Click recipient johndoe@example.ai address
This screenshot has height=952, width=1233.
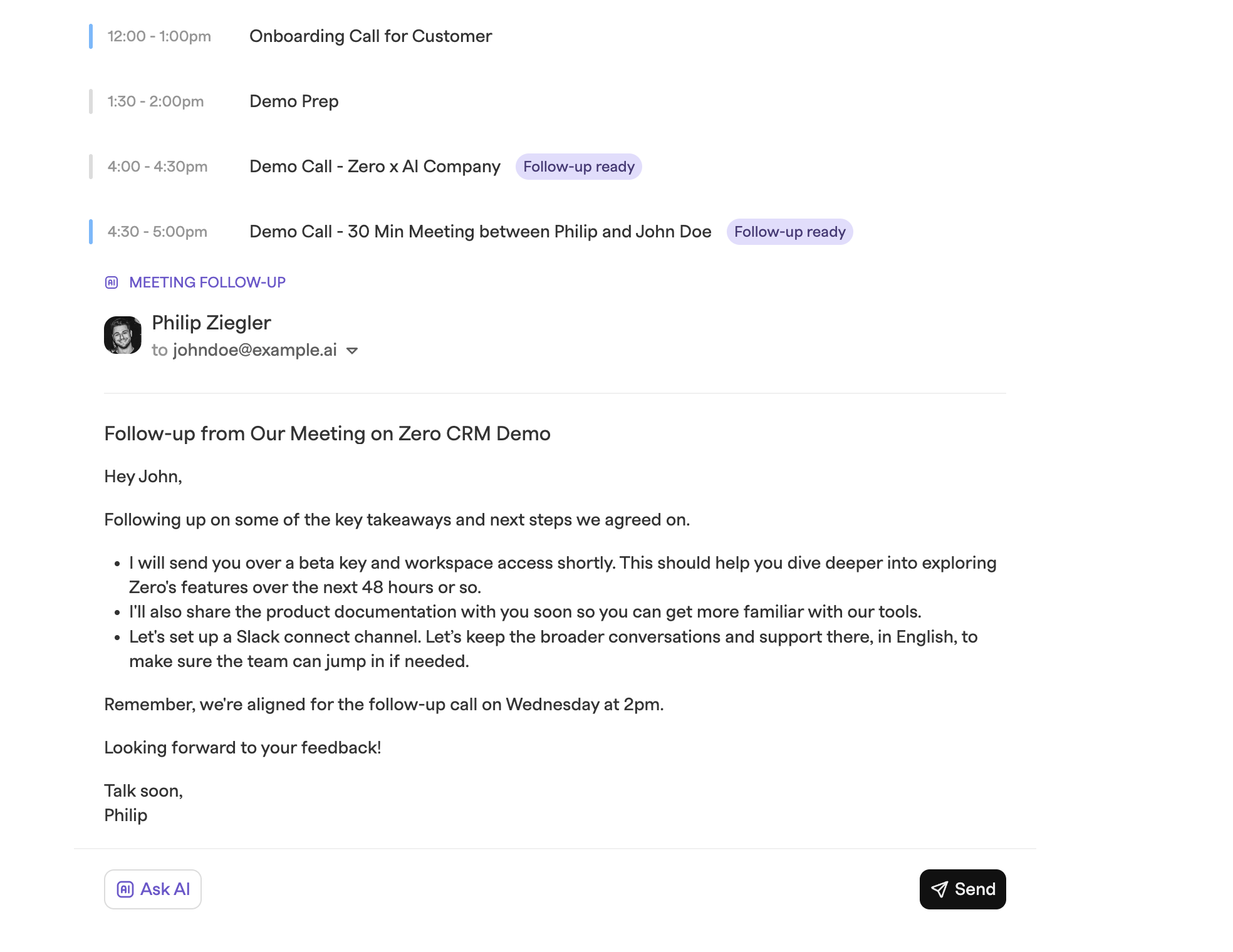pyautogui.click(x=255, y=349)
